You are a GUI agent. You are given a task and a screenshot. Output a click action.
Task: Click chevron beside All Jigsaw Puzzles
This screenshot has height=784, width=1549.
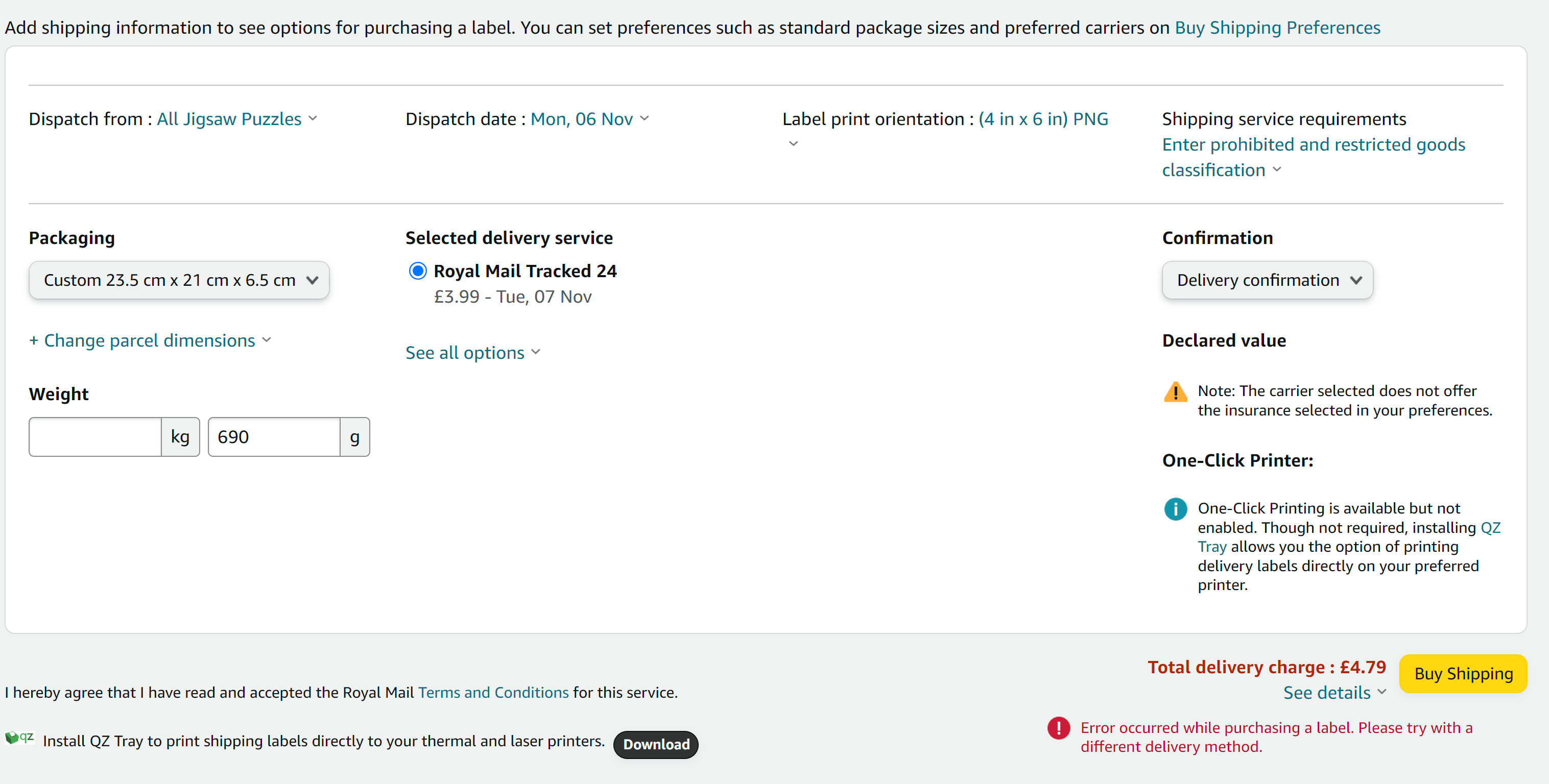coord(313,118)
